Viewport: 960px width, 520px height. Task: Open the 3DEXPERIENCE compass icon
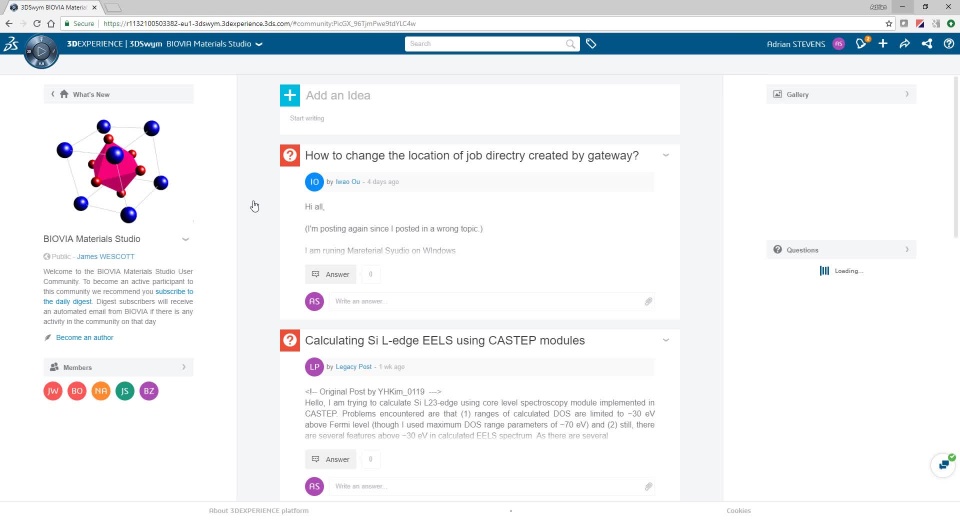(41, 51)
